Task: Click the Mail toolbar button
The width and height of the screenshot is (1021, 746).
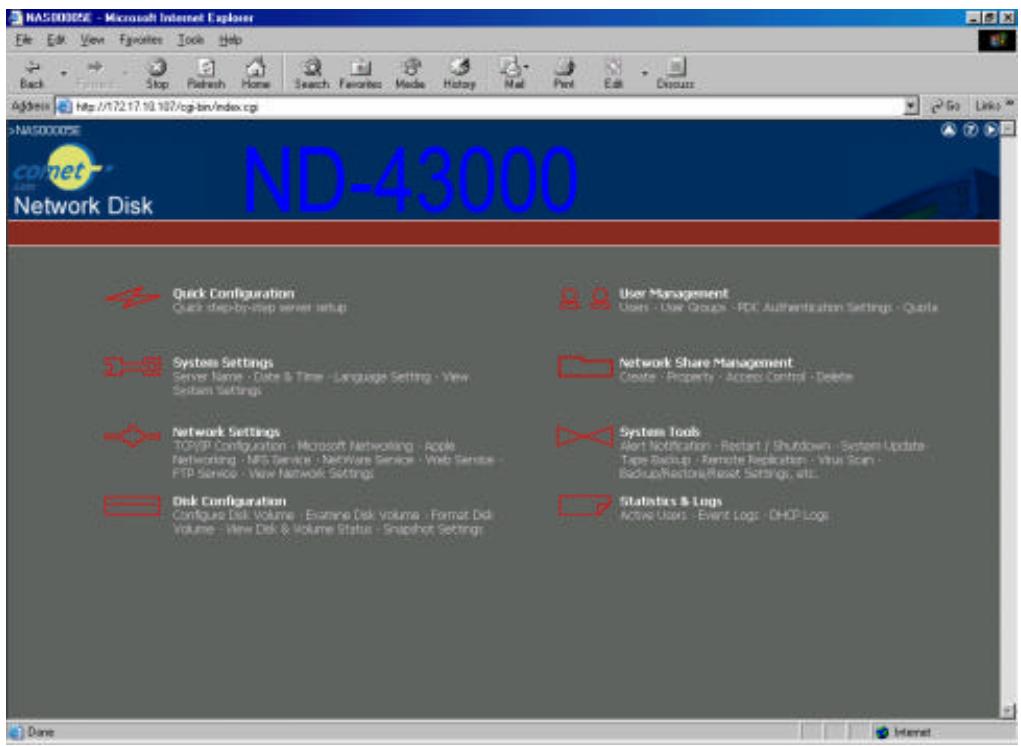Action: [514, 74]
